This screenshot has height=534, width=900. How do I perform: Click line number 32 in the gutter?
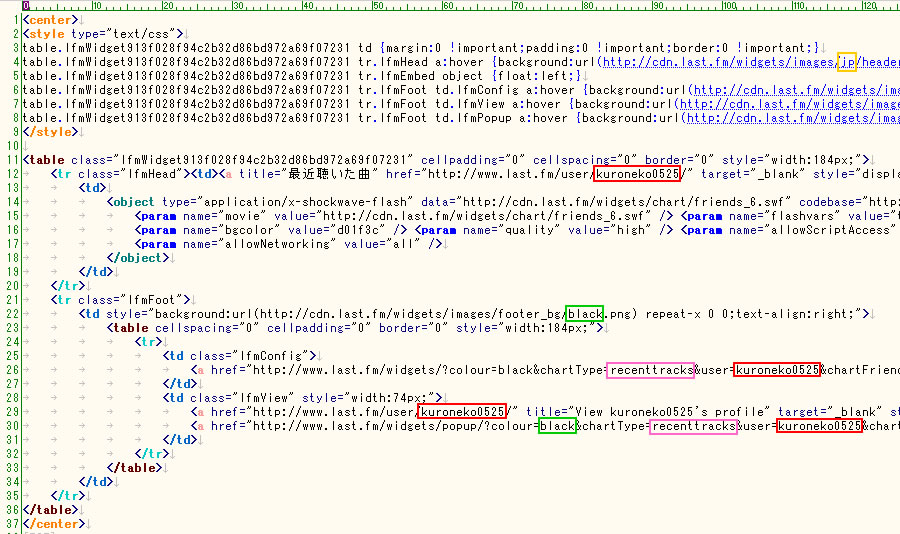13,454
